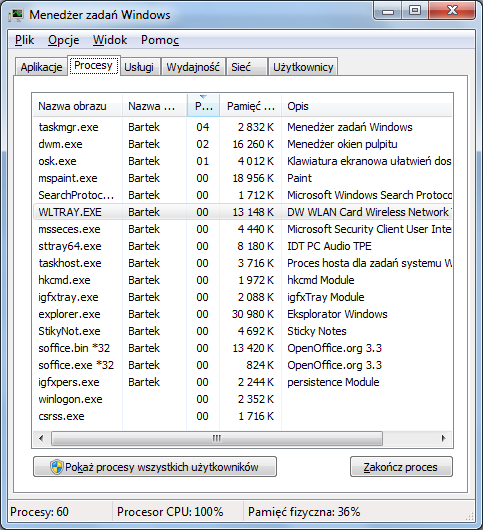
Task: Open the Widok menu
Action: click(110, 40)
